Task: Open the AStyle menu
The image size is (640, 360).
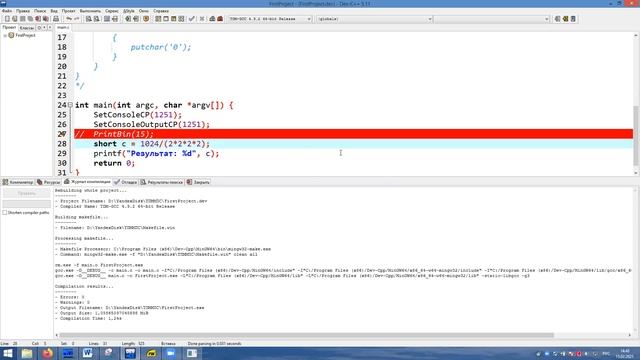Action: click(129, 11)
